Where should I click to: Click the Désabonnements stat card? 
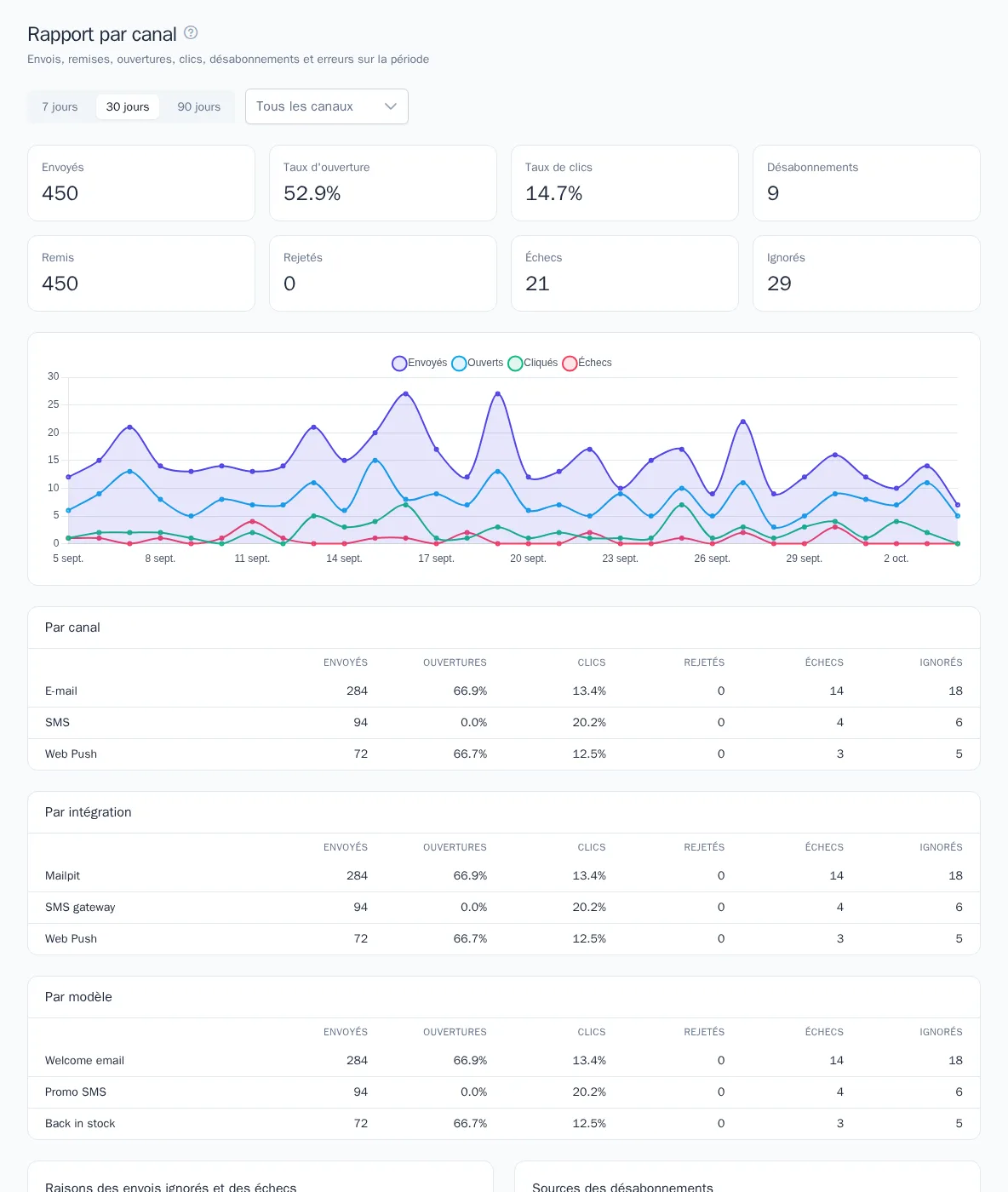click(x=867, y=183)
